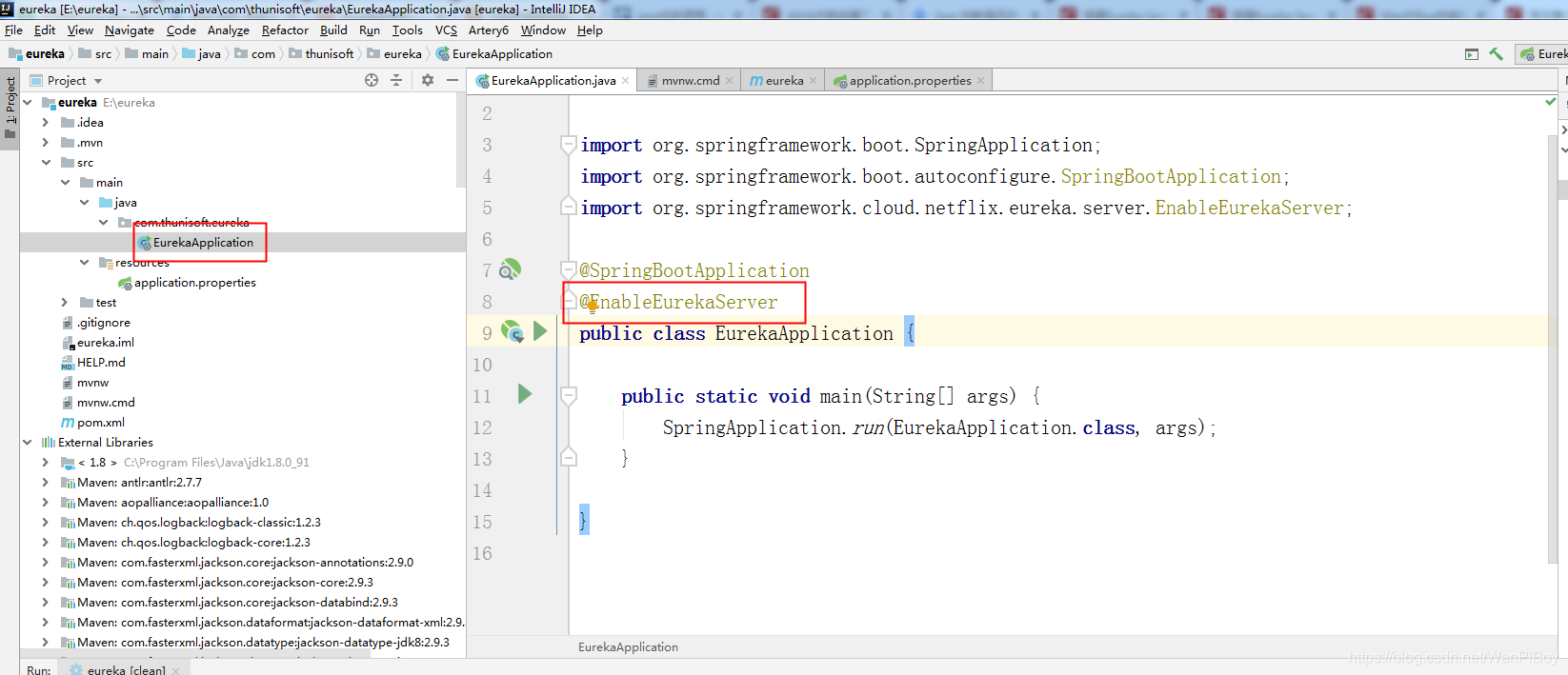The height and width of the screenshot is (675, 1568).
Task: Toggle the fold-end marker on line 5
Action: coord(569,207)
